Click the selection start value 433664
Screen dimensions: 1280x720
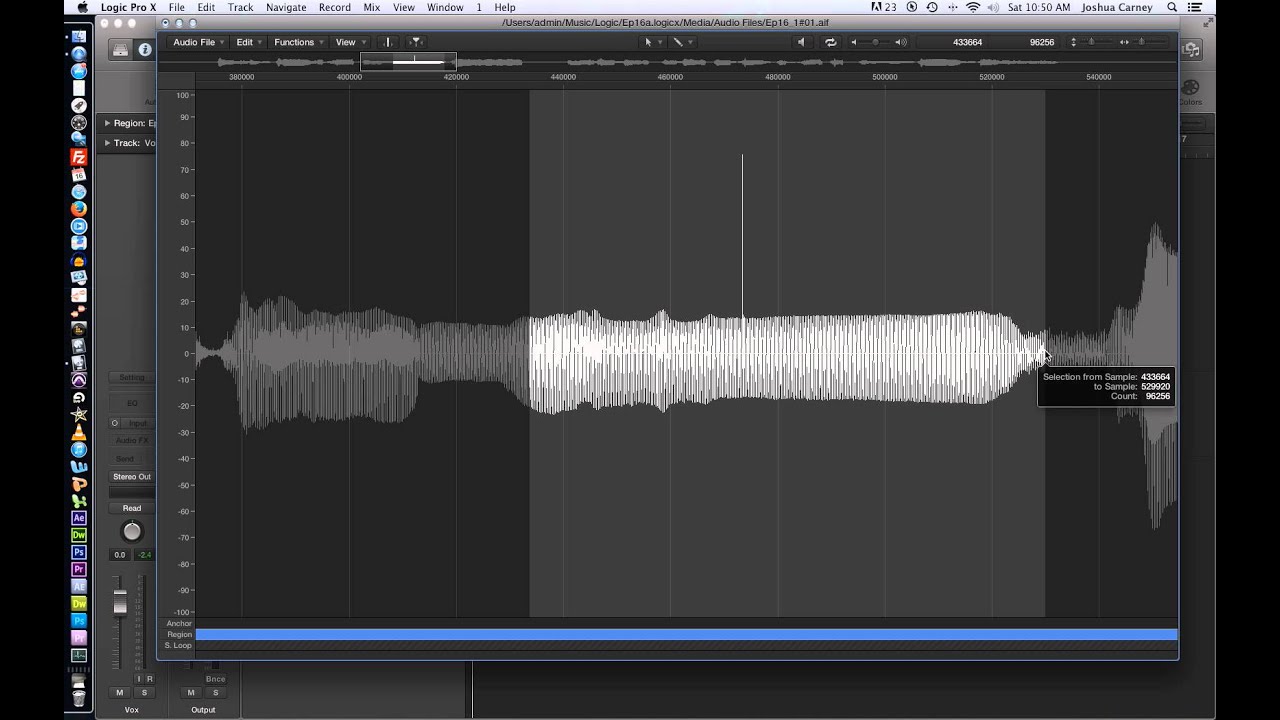click(x=967, y=42)
